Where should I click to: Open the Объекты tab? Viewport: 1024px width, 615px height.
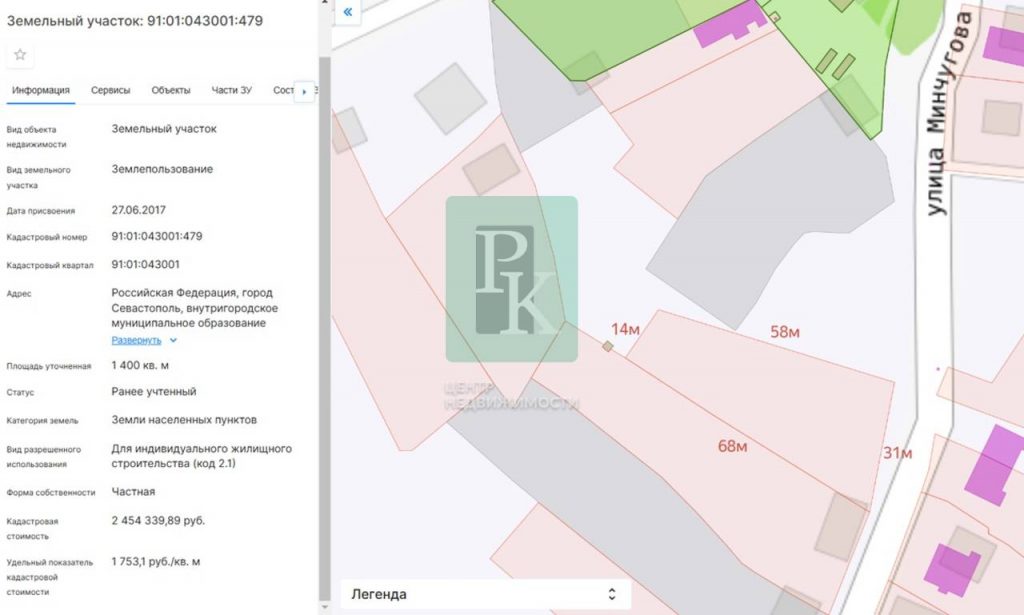[x=171, y=90]
